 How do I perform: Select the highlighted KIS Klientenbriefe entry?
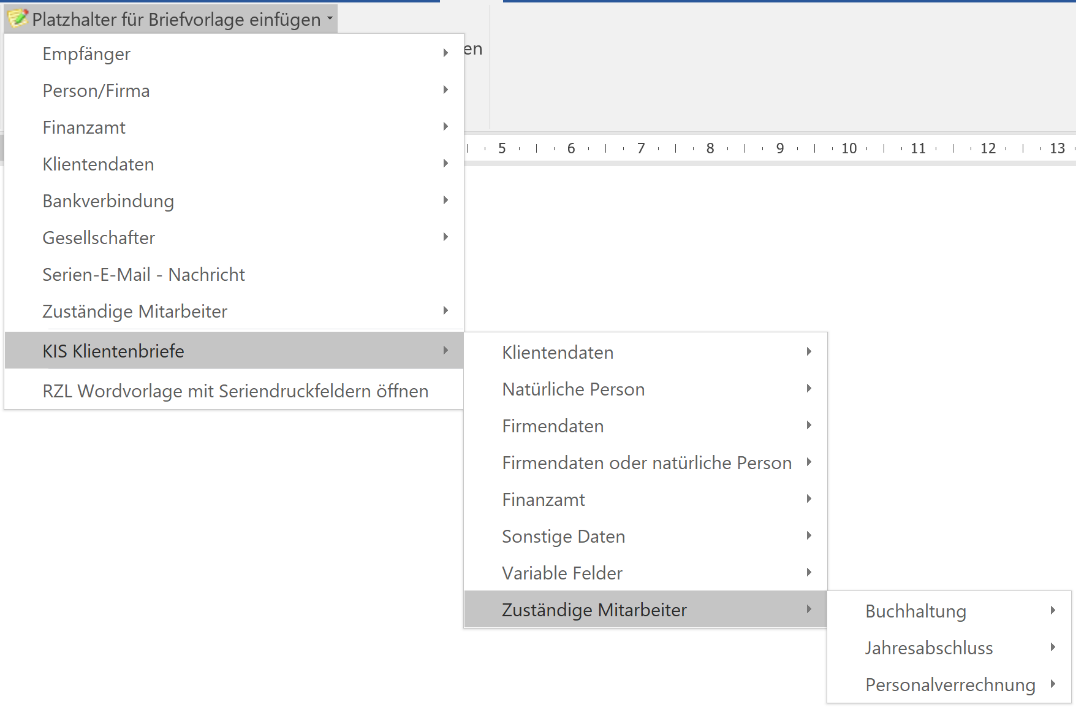tap(113, 351)
